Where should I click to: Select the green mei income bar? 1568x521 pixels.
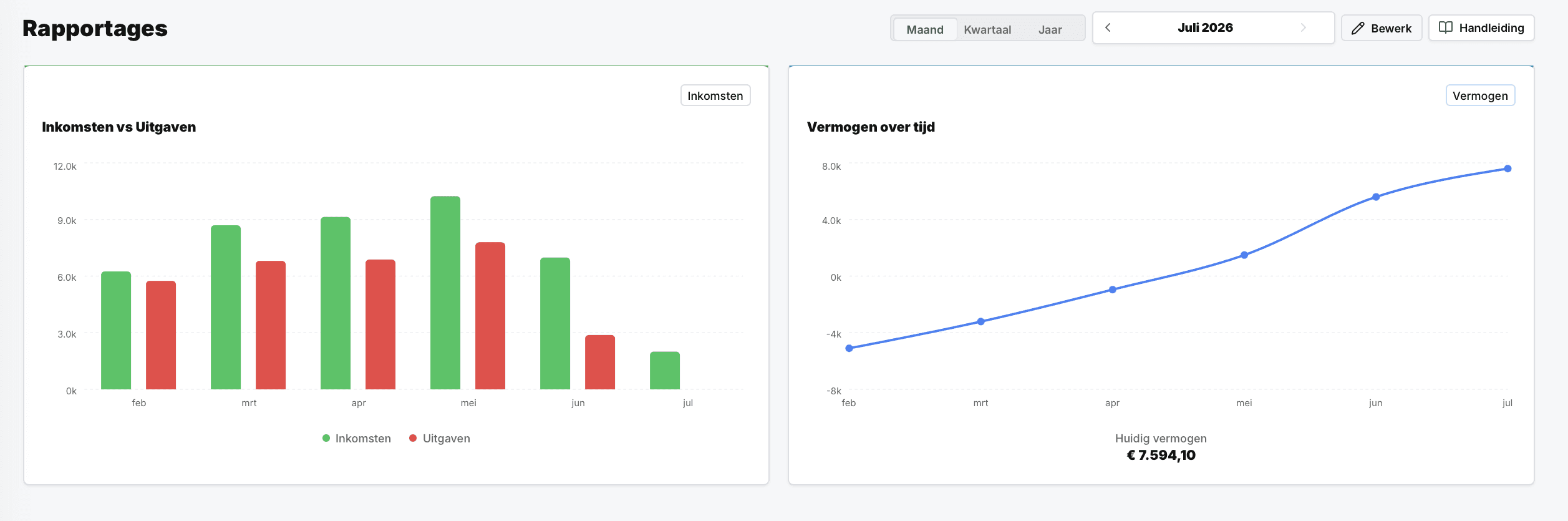[445, 293]
